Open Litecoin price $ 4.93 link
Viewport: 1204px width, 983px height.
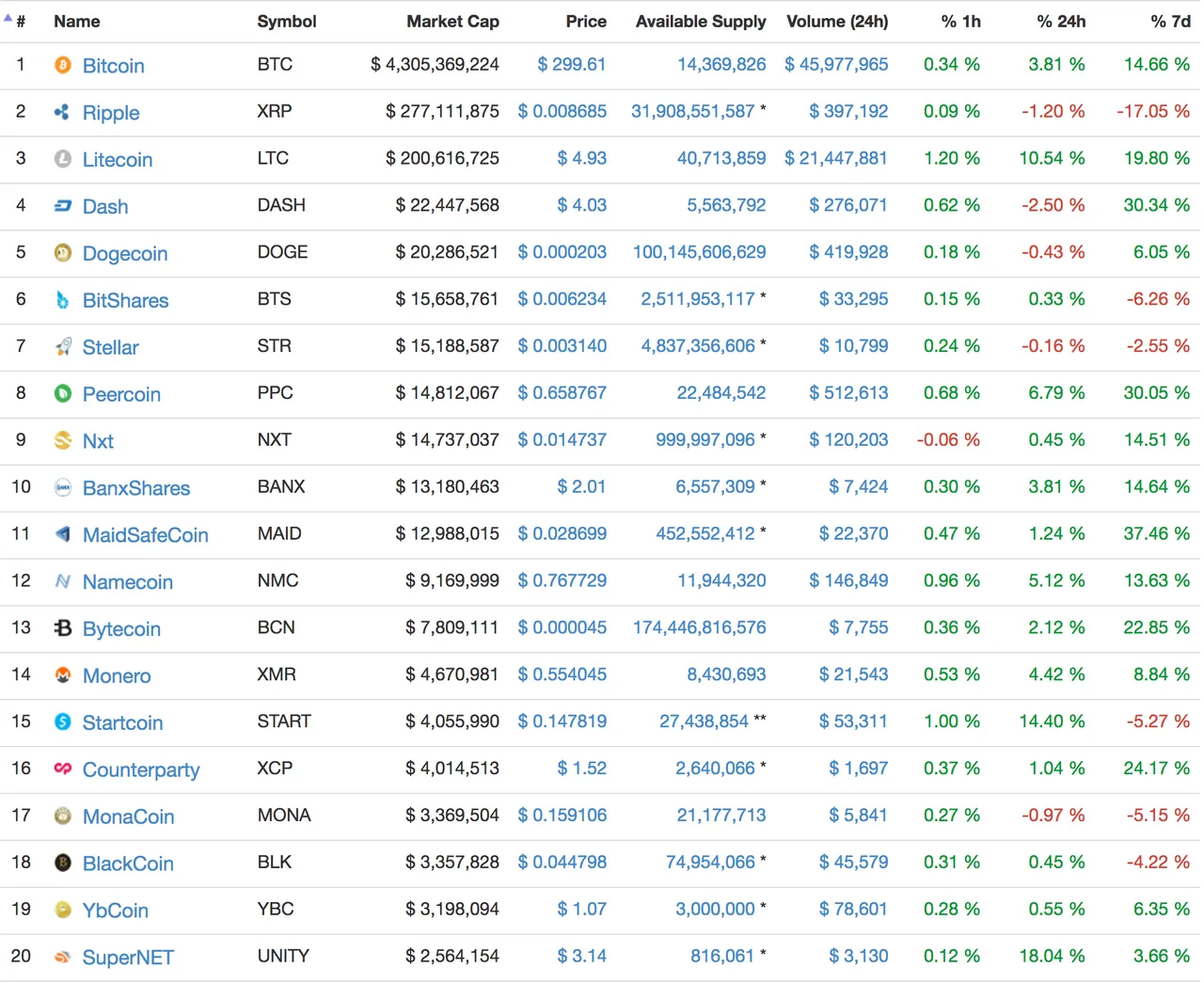tap(582, 158)
